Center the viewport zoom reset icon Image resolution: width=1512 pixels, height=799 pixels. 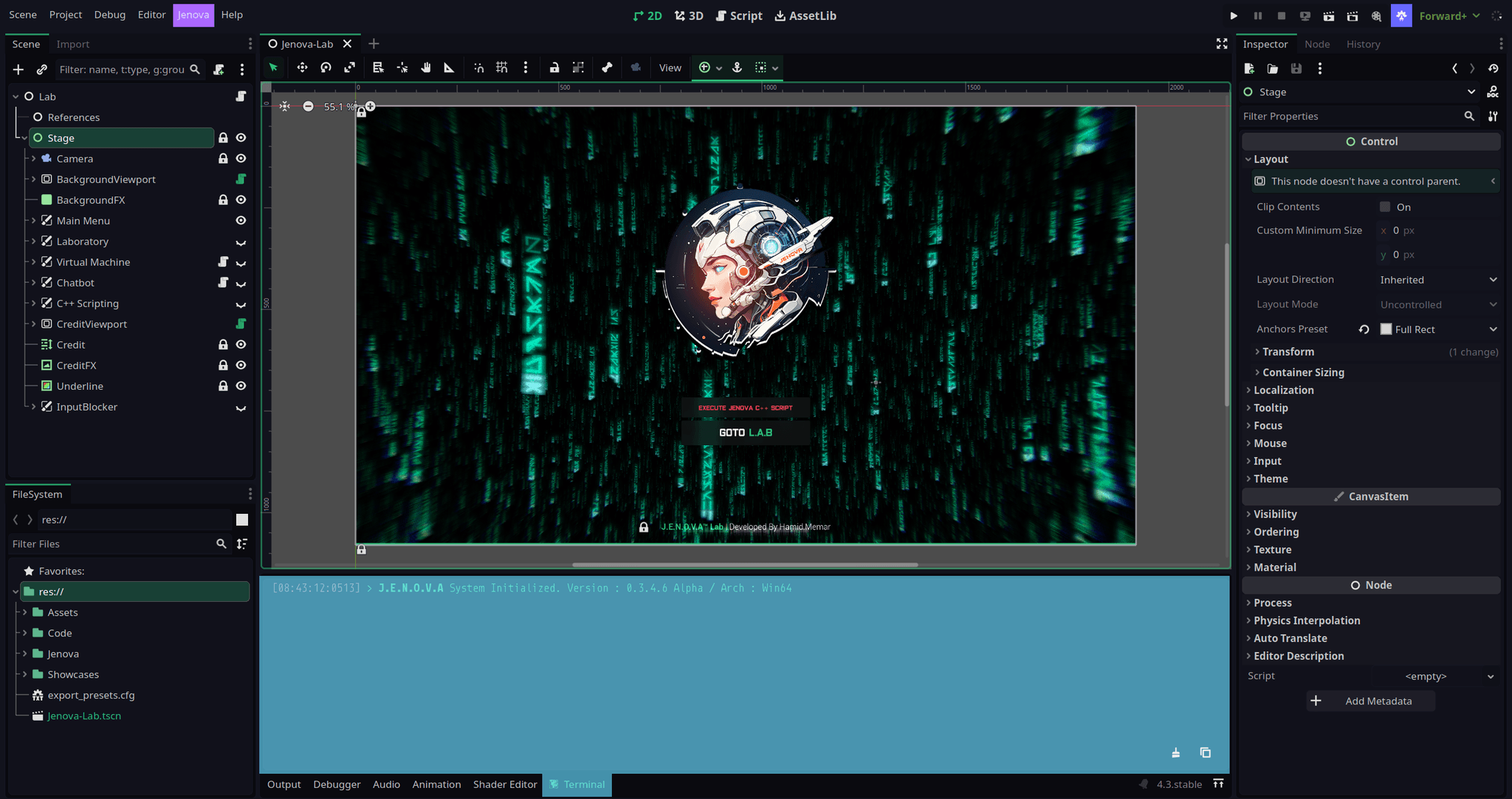[285, 106]
